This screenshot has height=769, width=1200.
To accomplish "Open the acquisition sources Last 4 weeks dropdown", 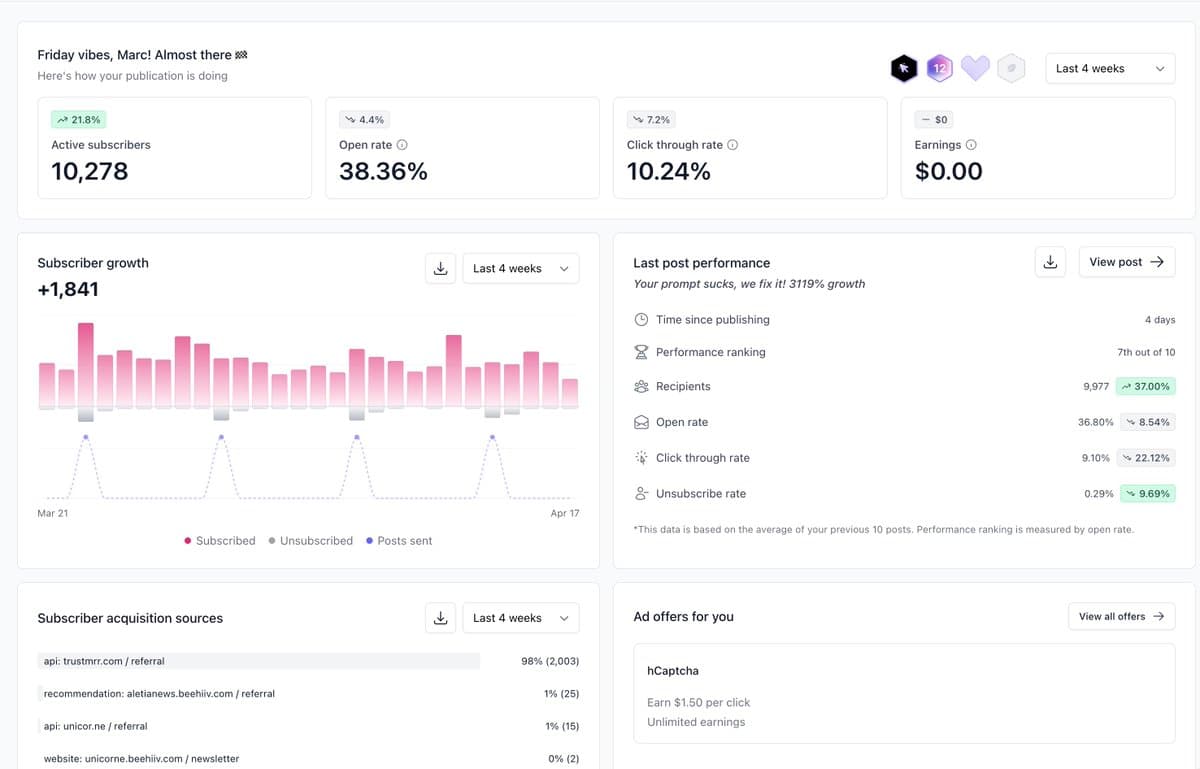I will pos(520,618).
